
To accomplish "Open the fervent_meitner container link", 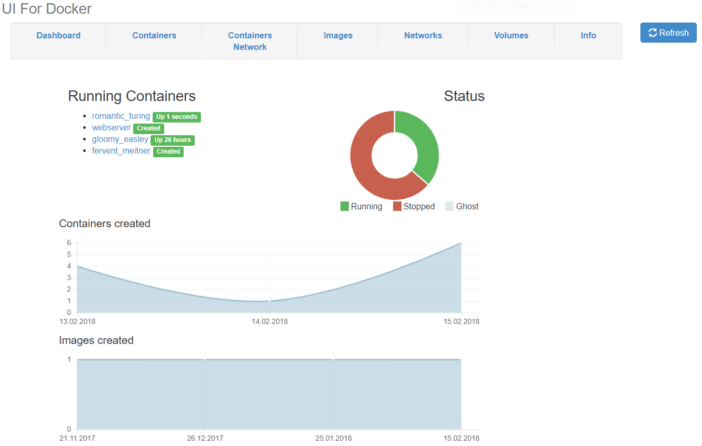I will point(121,151).
